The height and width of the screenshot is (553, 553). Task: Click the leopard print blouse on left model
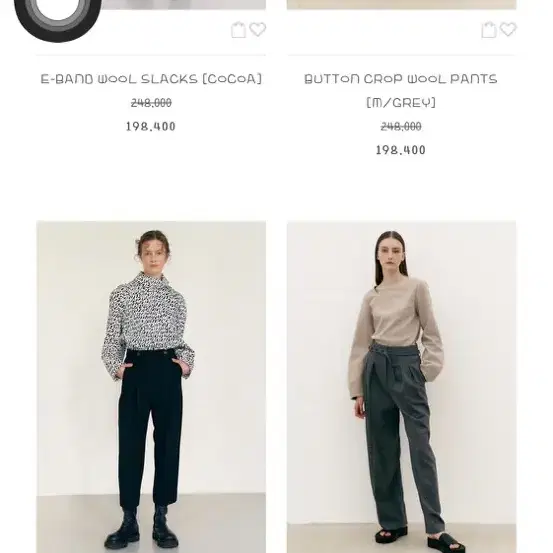point(147,321)
